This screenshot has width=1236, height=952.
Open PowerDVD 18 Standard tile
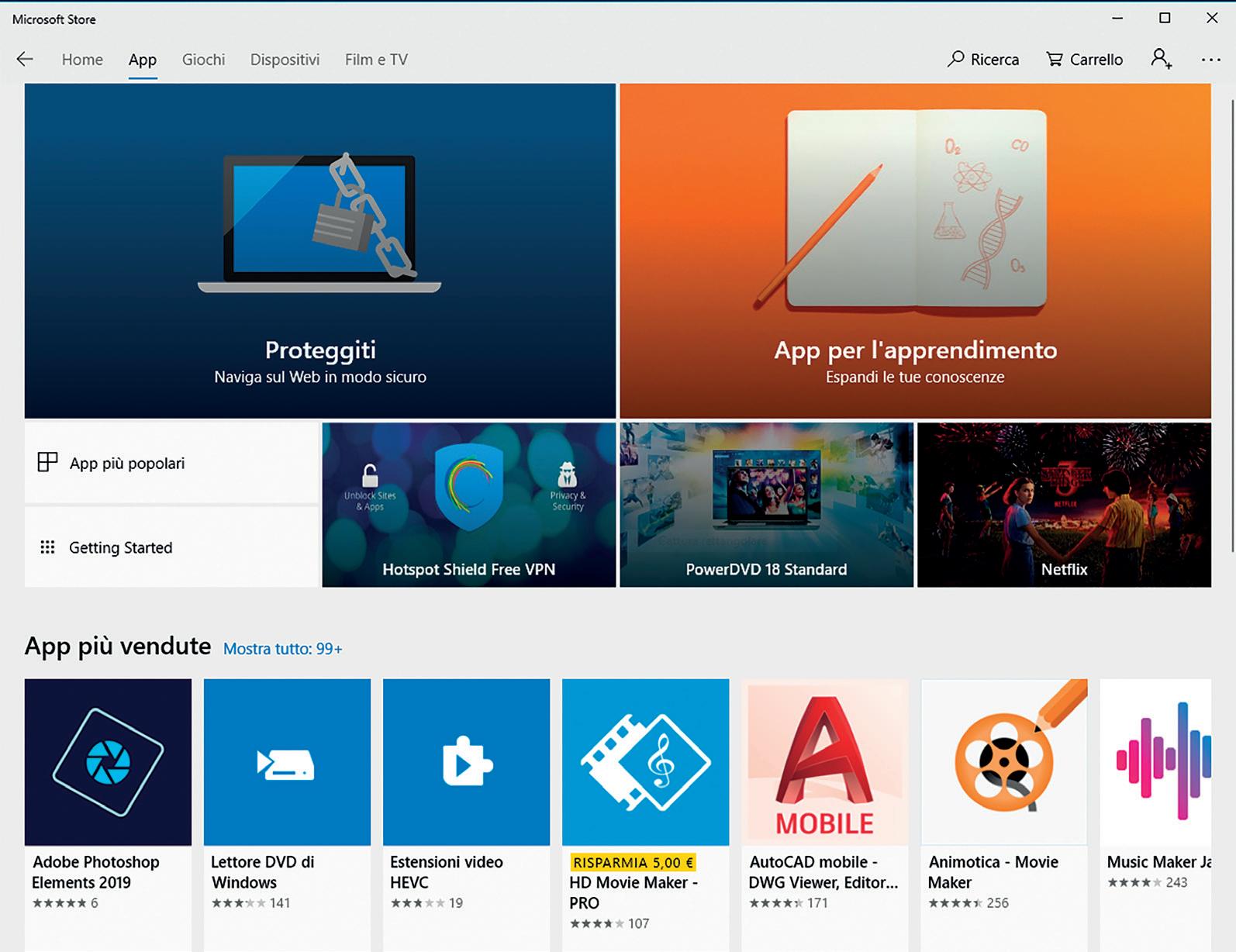tap(767, 505)
